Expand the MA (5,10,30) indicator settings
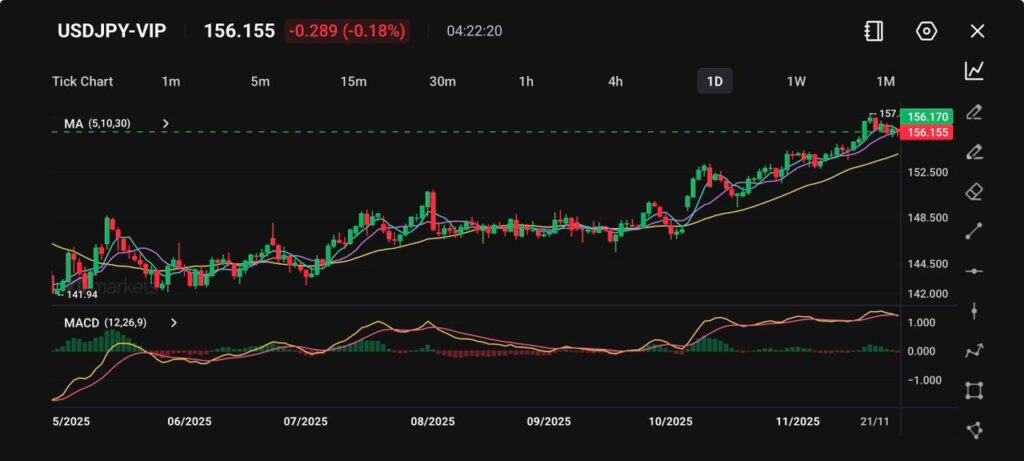 [x=166, y=124]
